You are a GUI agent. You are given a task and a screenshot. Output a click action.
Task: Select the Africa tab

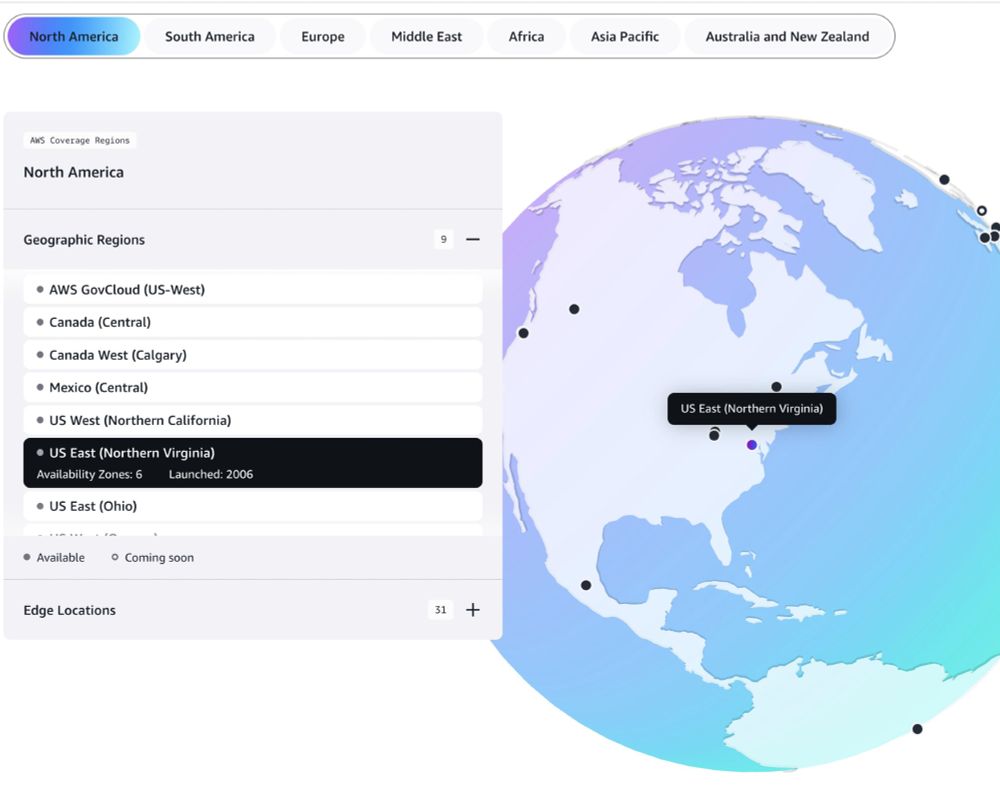526,36
